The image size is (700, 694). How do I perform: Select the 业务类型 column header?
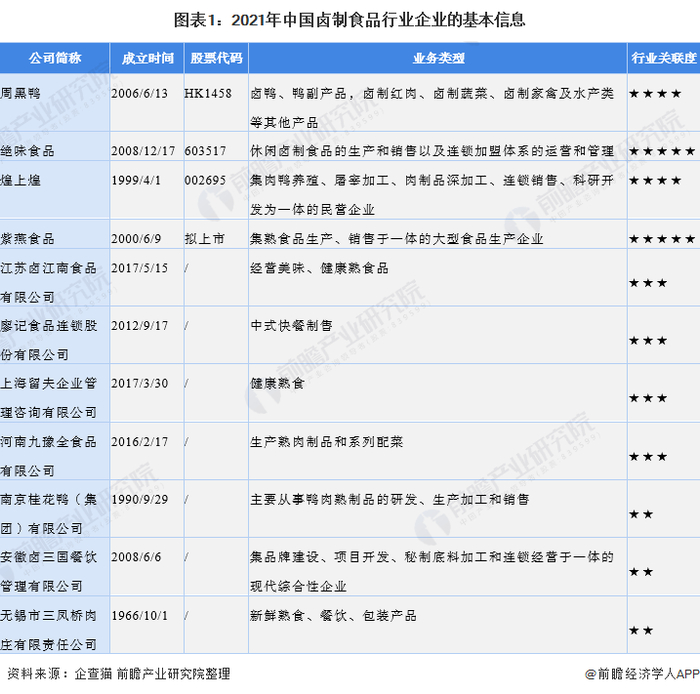pyautogui.click(x=438, y=58)
